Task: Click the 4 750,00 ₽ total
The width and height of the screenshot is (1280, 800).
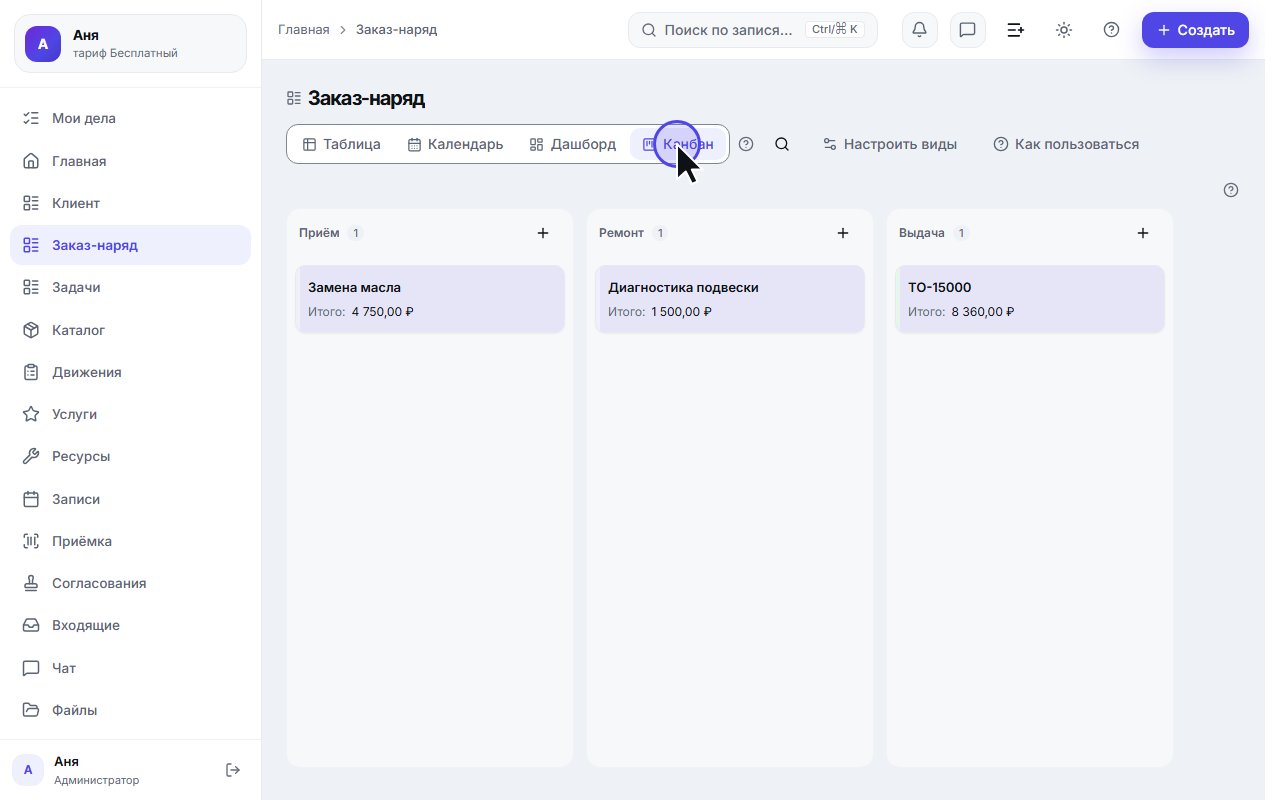Action: pyautogui.click(x=382, y=312)
